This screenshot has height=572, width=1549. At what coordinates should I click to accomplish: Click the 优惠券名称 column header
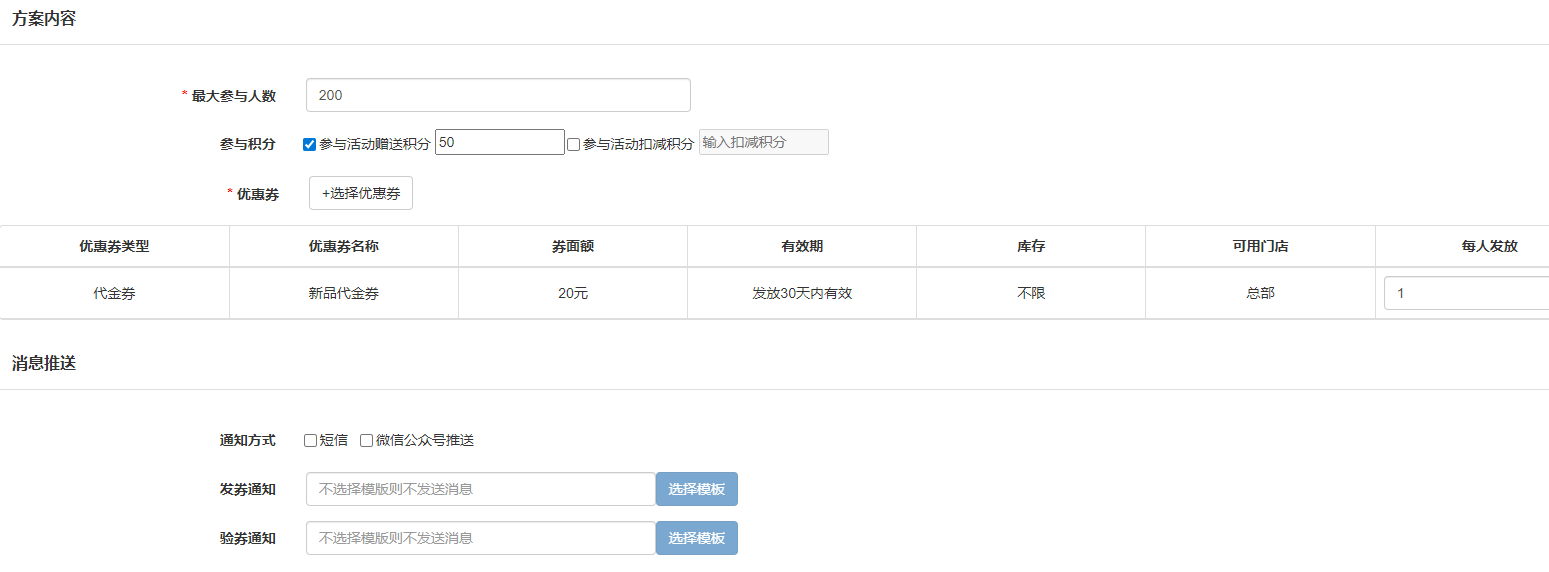(343, 246)
